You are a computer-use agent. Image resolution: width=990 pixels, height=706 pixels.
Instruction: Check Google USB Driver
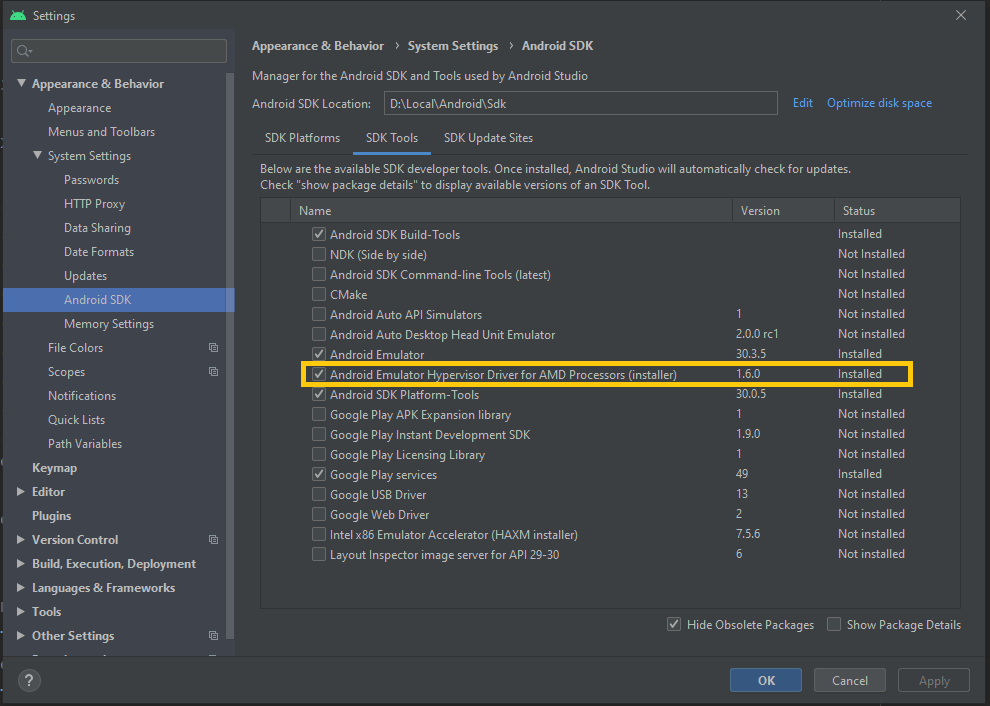(x=319, y=494)
